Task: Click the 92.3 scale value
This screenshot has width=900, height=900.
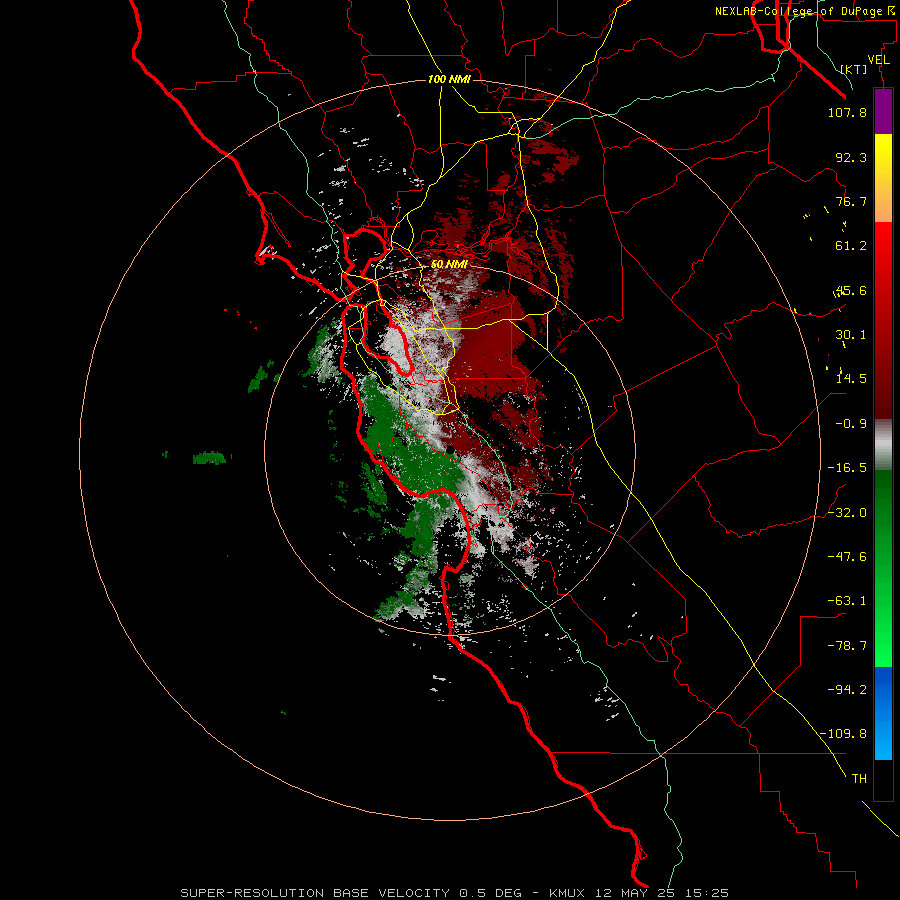Action: 851,157
